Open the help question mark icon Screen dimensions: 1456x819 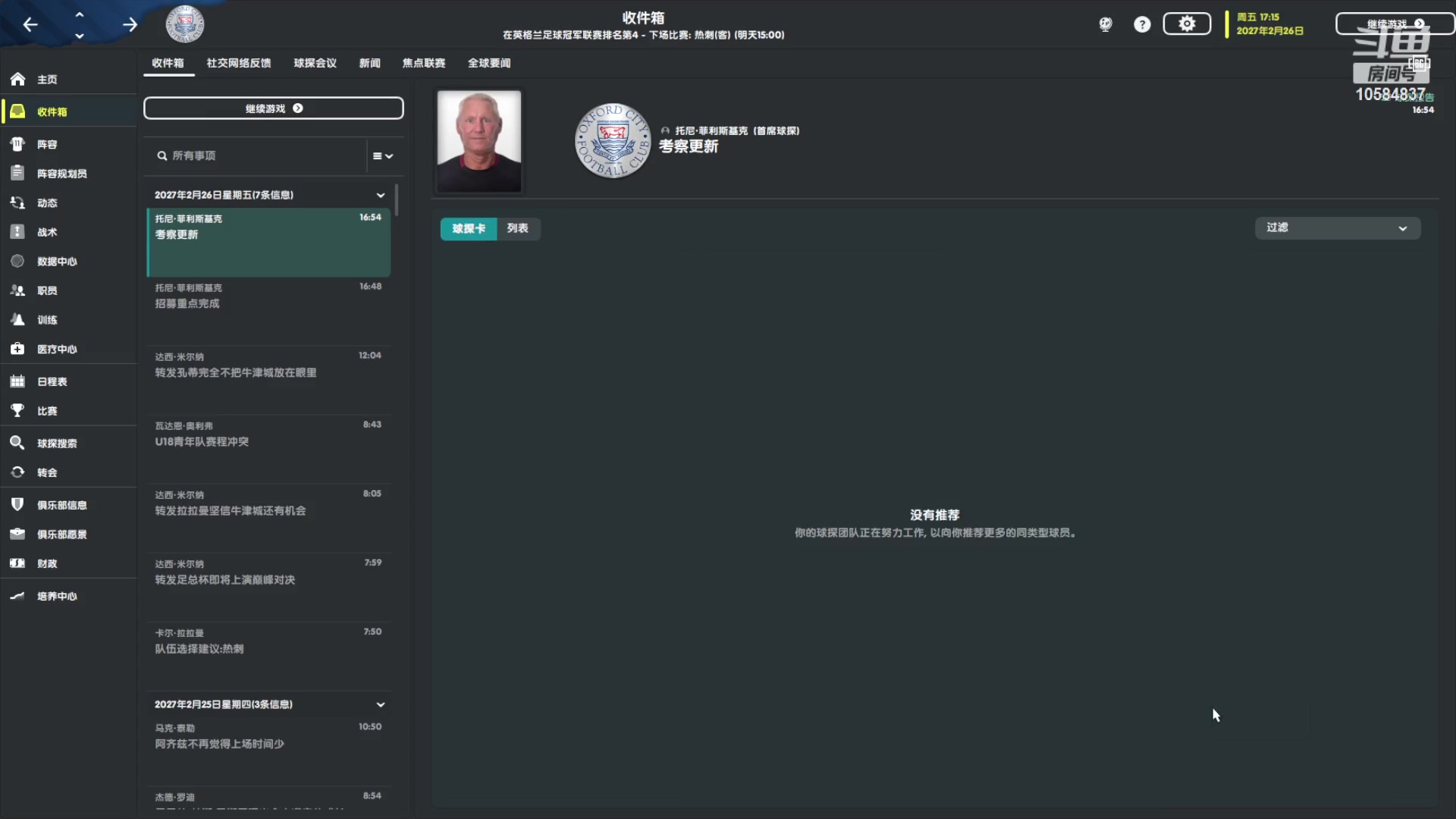[x=1142, y=24]
